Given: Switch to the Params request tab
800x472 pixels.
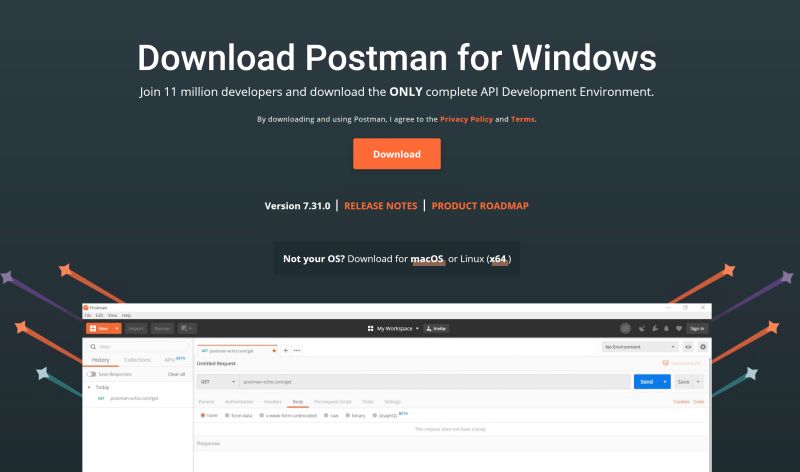Looking at the screenshot, I should point(206,402).
